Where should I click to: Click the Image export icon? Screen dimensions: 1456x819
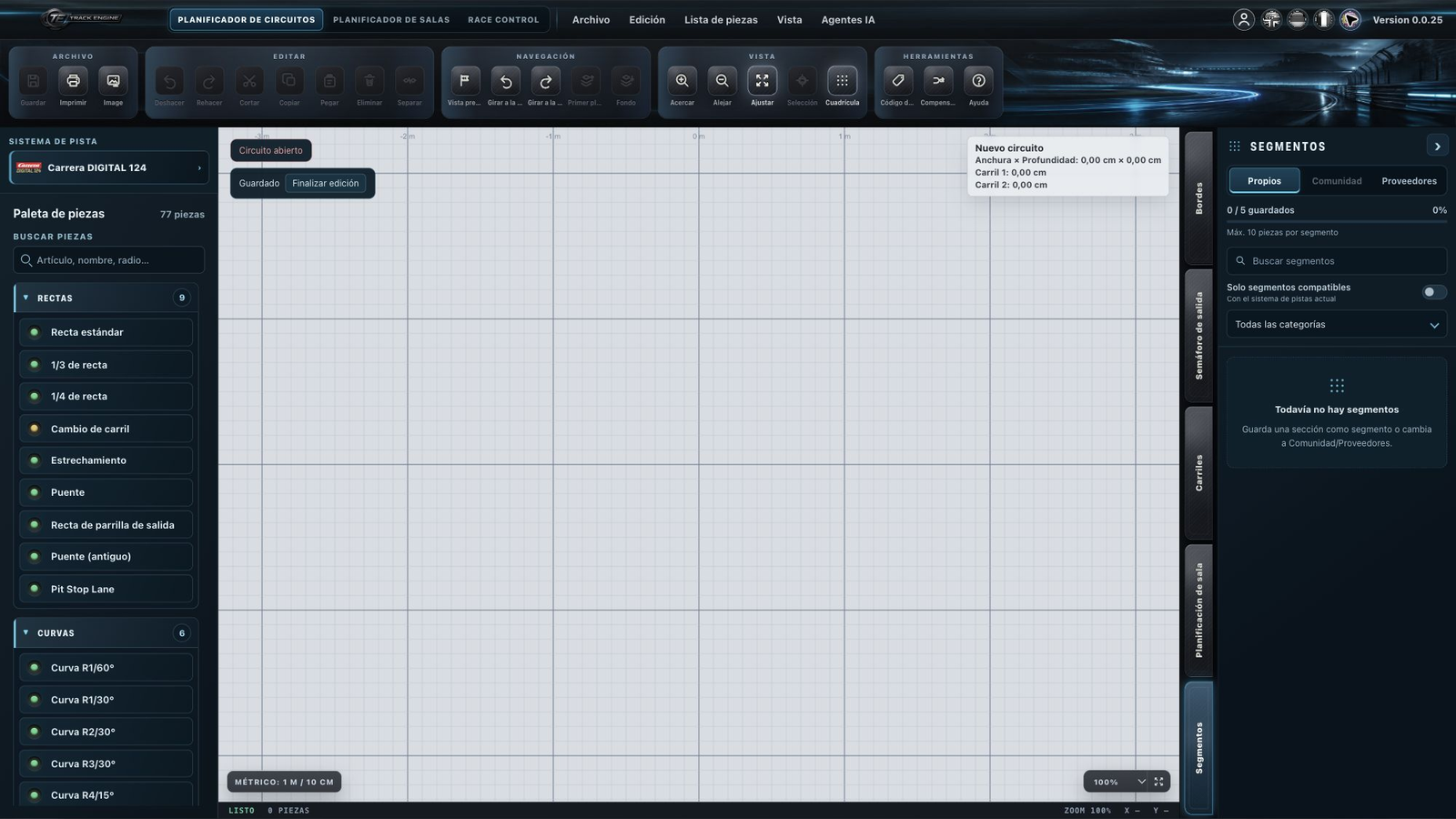113,81
